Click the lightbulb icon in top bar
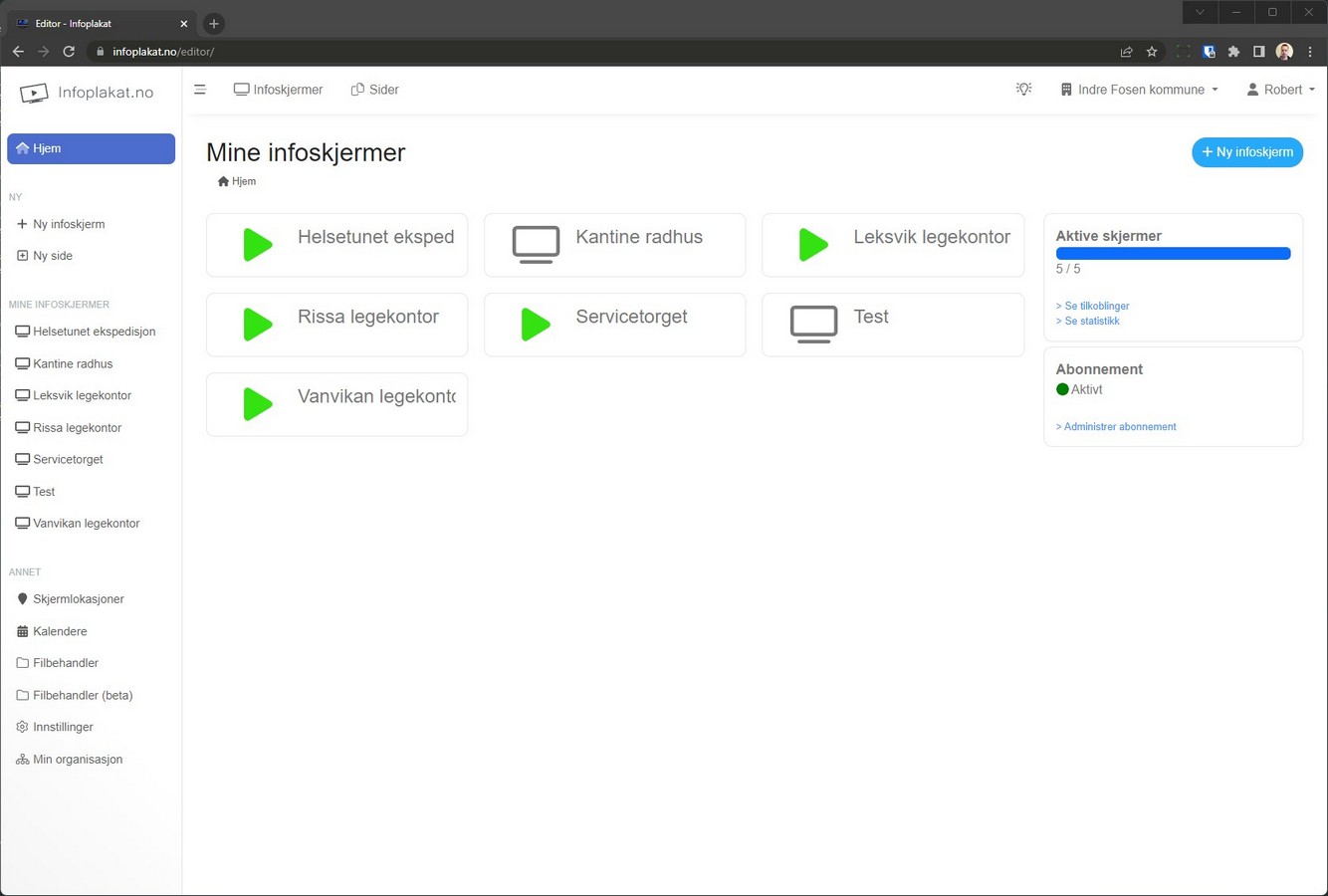Viewport: 1328px width, 896px height. pos(1023,90)
